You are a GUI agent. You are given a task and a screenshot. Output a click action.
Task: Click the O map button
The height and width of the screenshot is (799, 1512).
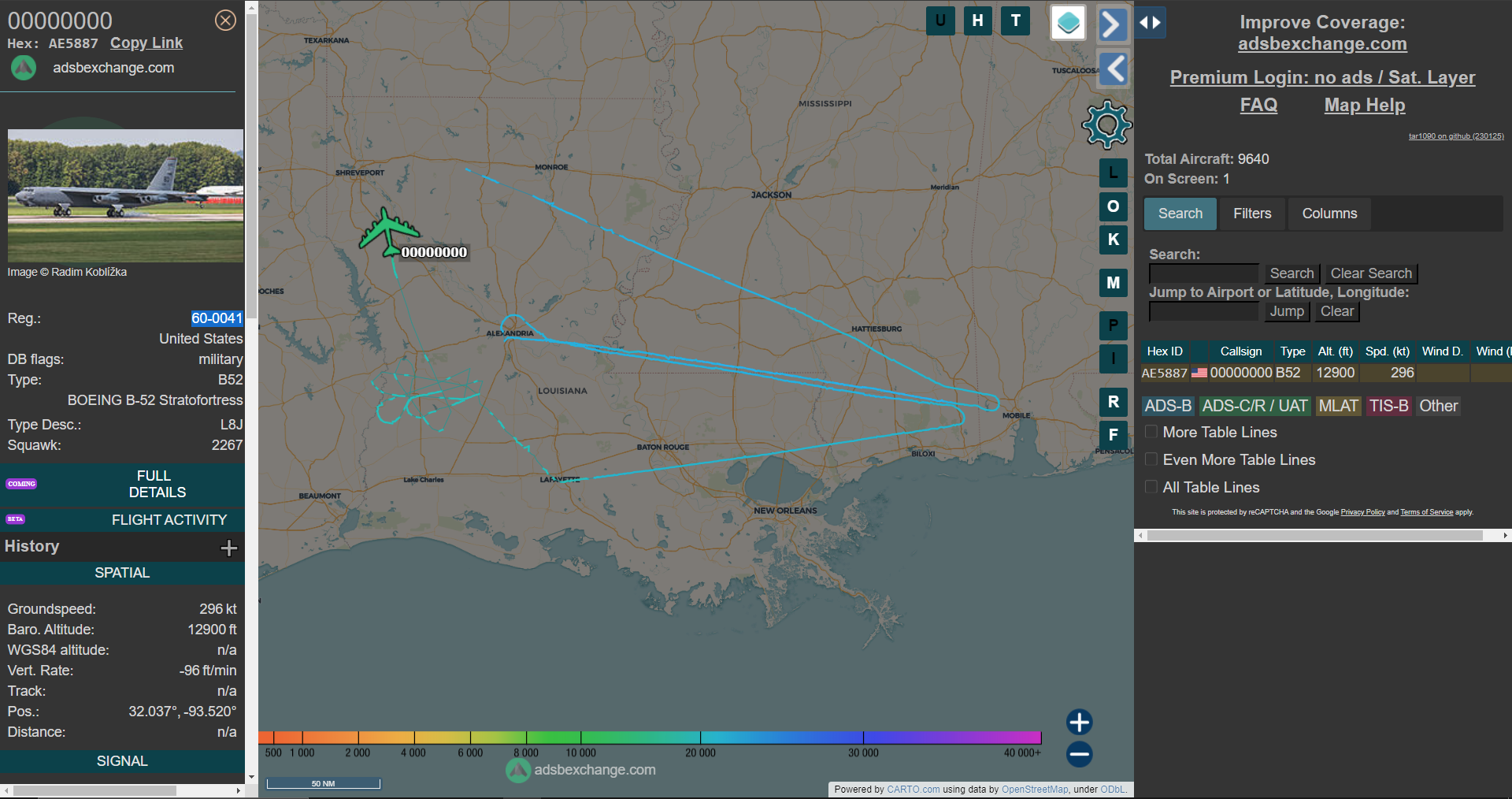pos(1113,206)
